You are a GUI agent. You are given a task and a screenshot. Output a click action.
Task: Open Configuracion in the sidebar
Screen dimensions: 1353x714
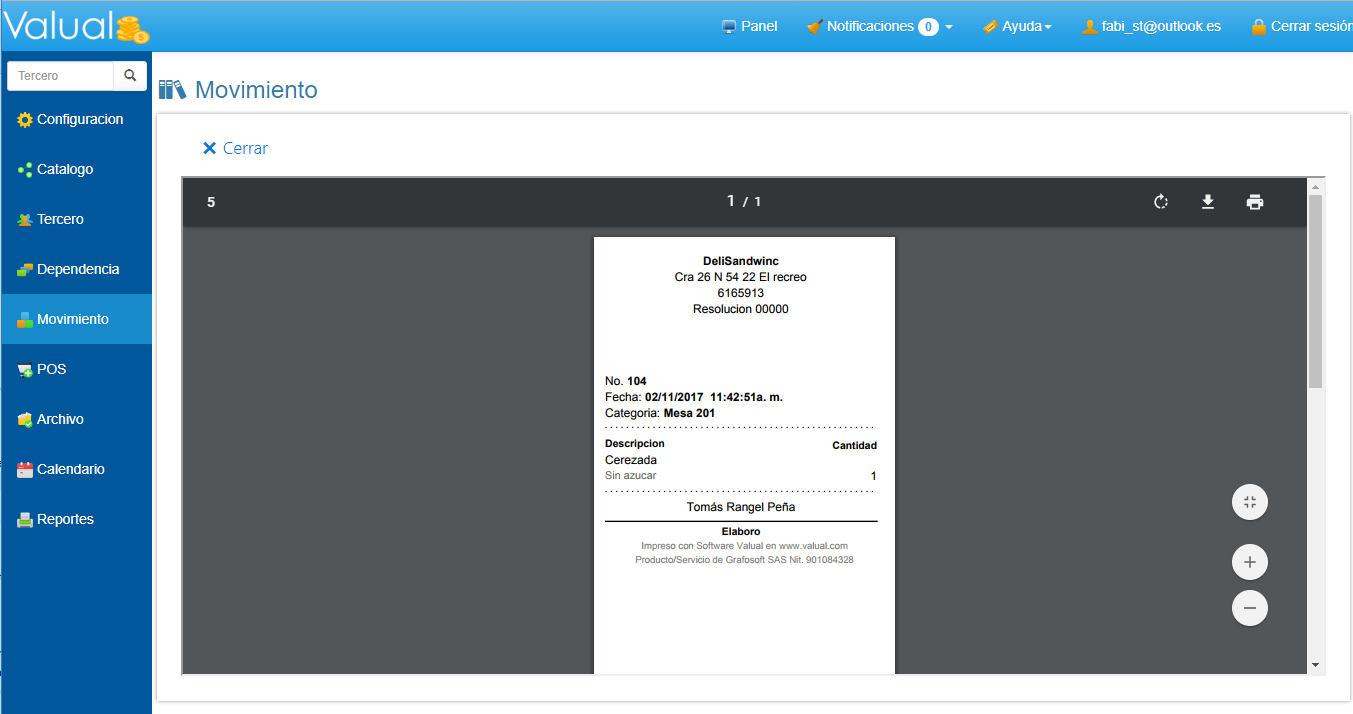(x=79, y=120)
